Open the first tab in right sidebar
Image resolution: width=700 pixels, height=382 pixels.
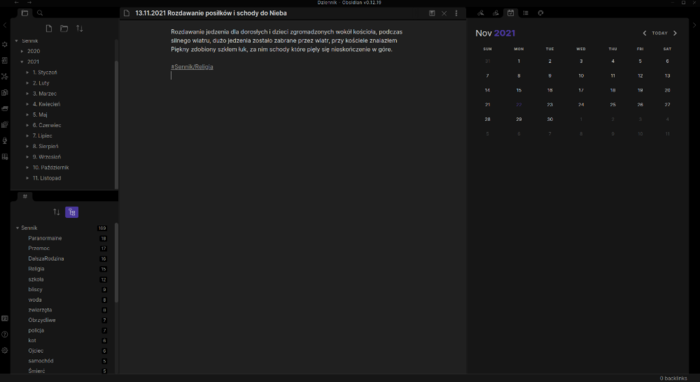pyautogui.click(x=481, y=13)
